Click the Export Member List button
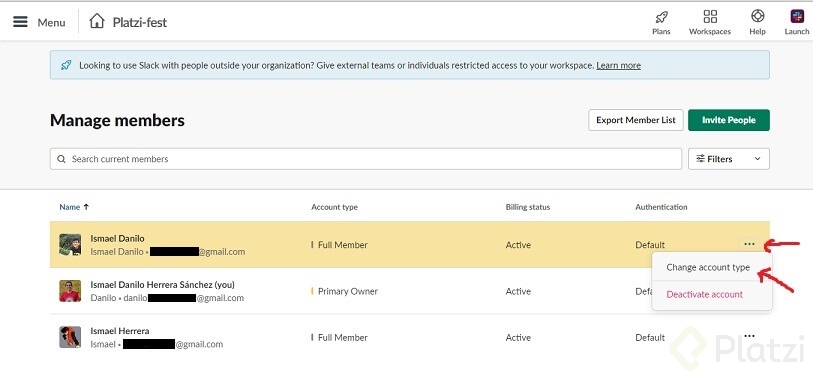The height and width of the screenshot is (375, 813). tap(636, 120)
